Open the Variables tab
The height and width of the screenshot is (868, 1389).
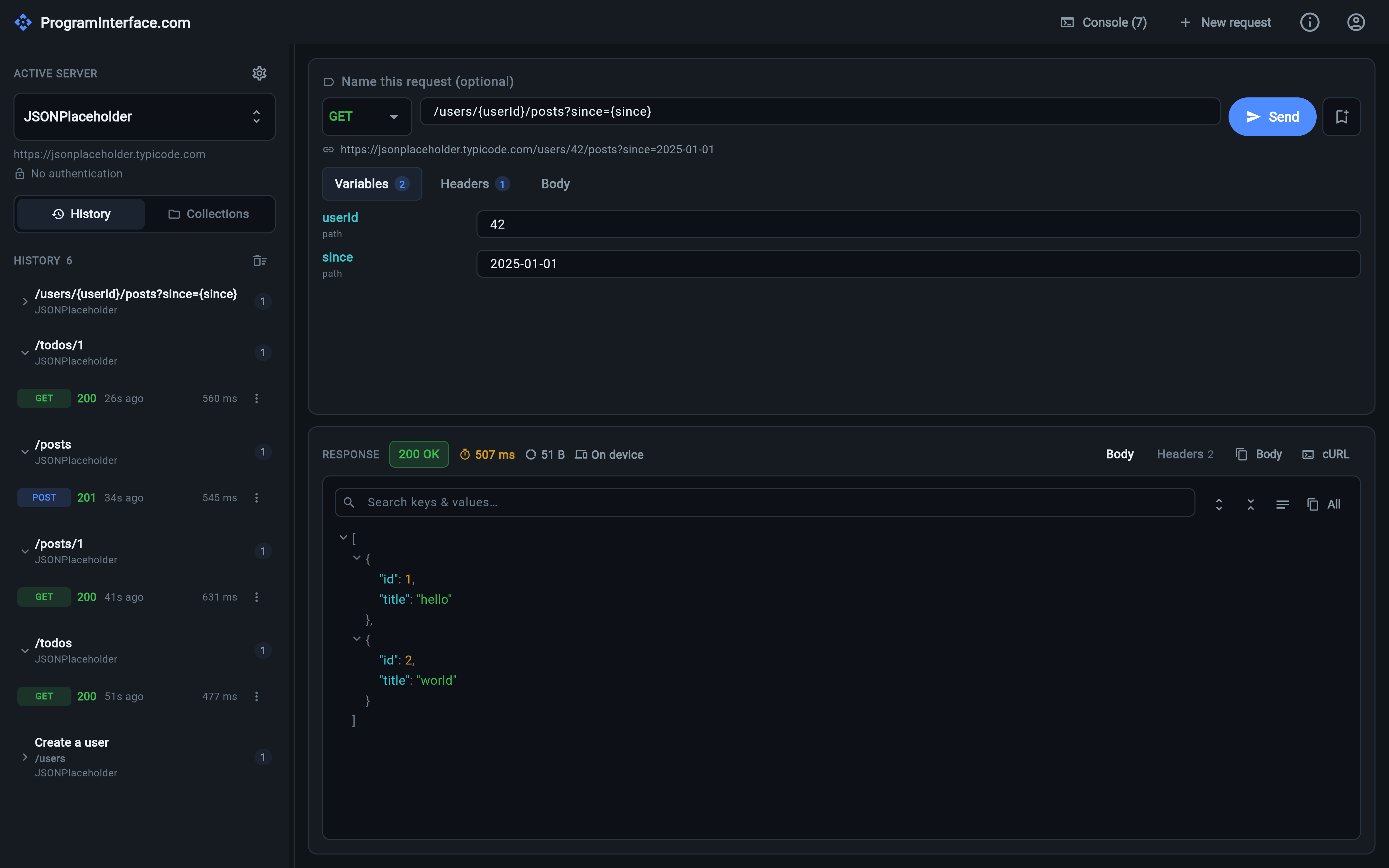coord(372,184)
